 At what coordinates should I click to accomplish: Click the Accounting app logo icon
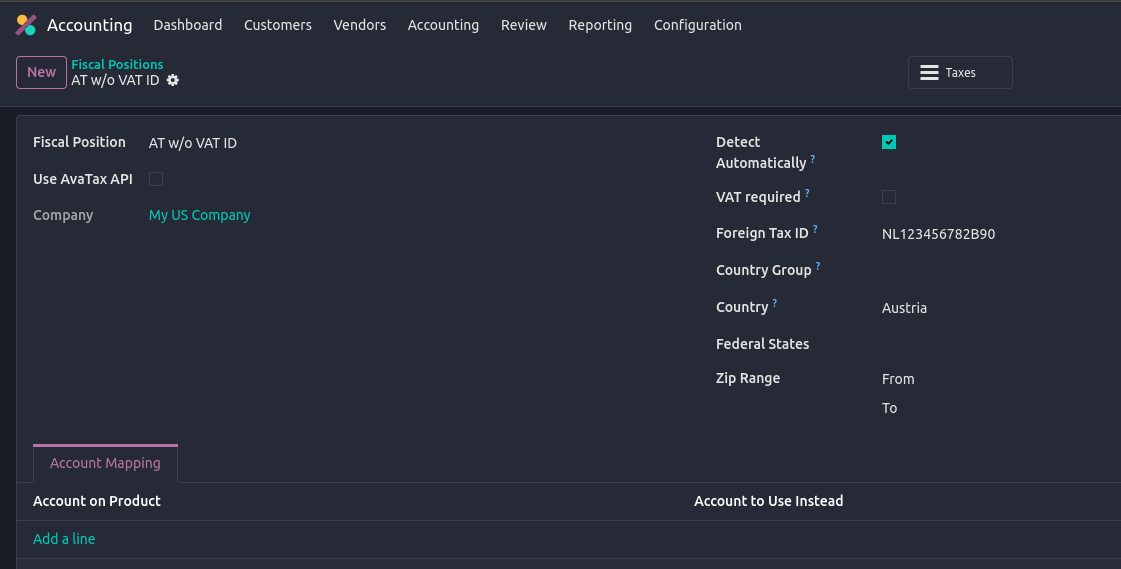pyautogui.click(x=26, y=25)
